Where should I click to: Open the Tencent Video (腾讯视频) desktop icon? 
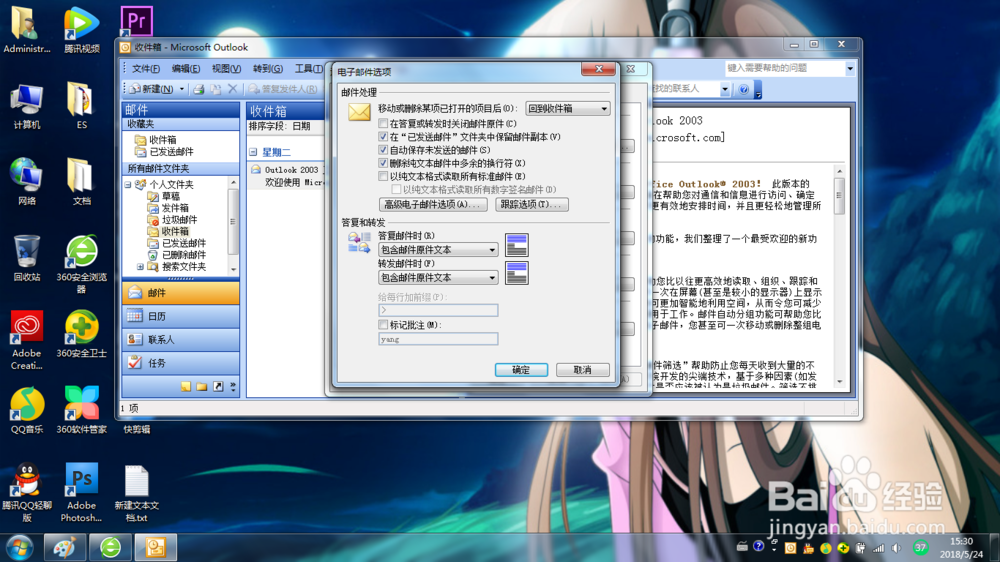pyautogui.click(x=82, y=29)
